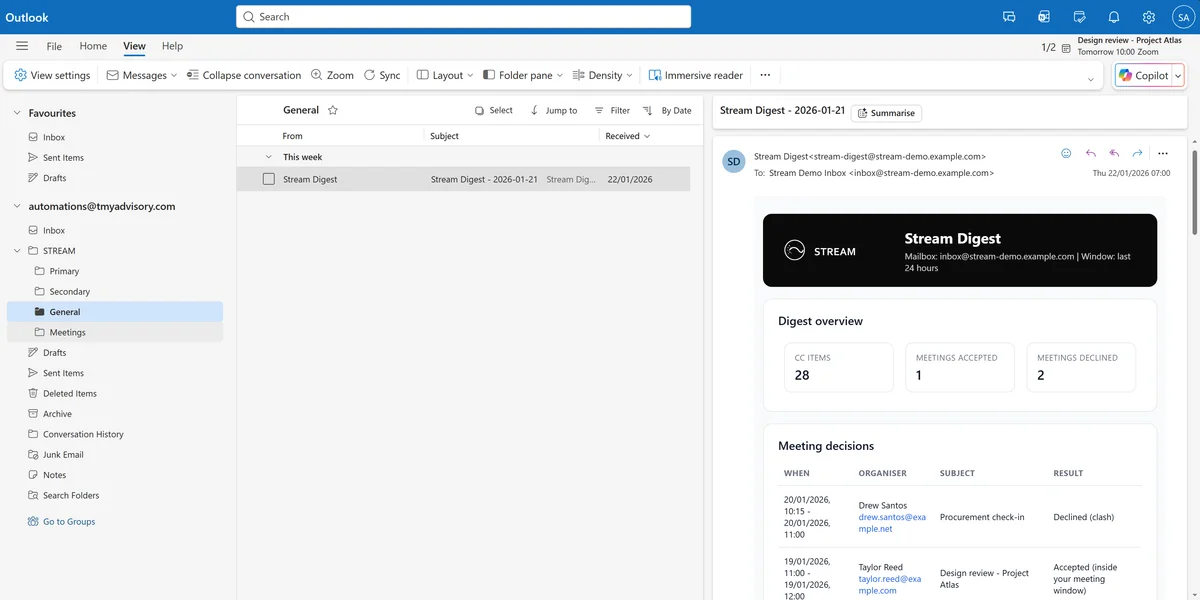Click the Sync icon in the toolbar

click(x=370, y=75)
